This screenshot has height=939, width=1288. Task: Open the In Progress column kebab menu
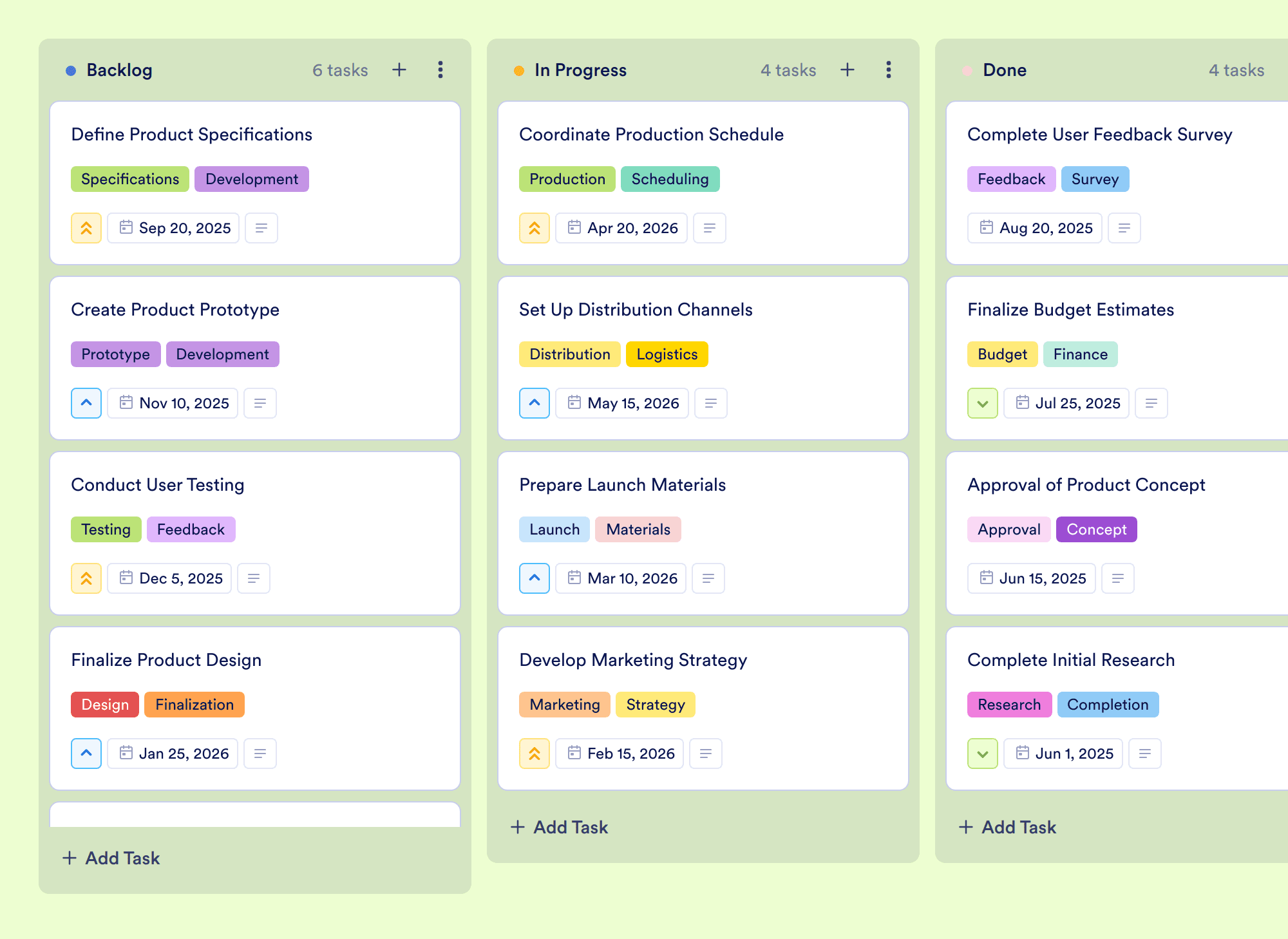click(889, 70)
